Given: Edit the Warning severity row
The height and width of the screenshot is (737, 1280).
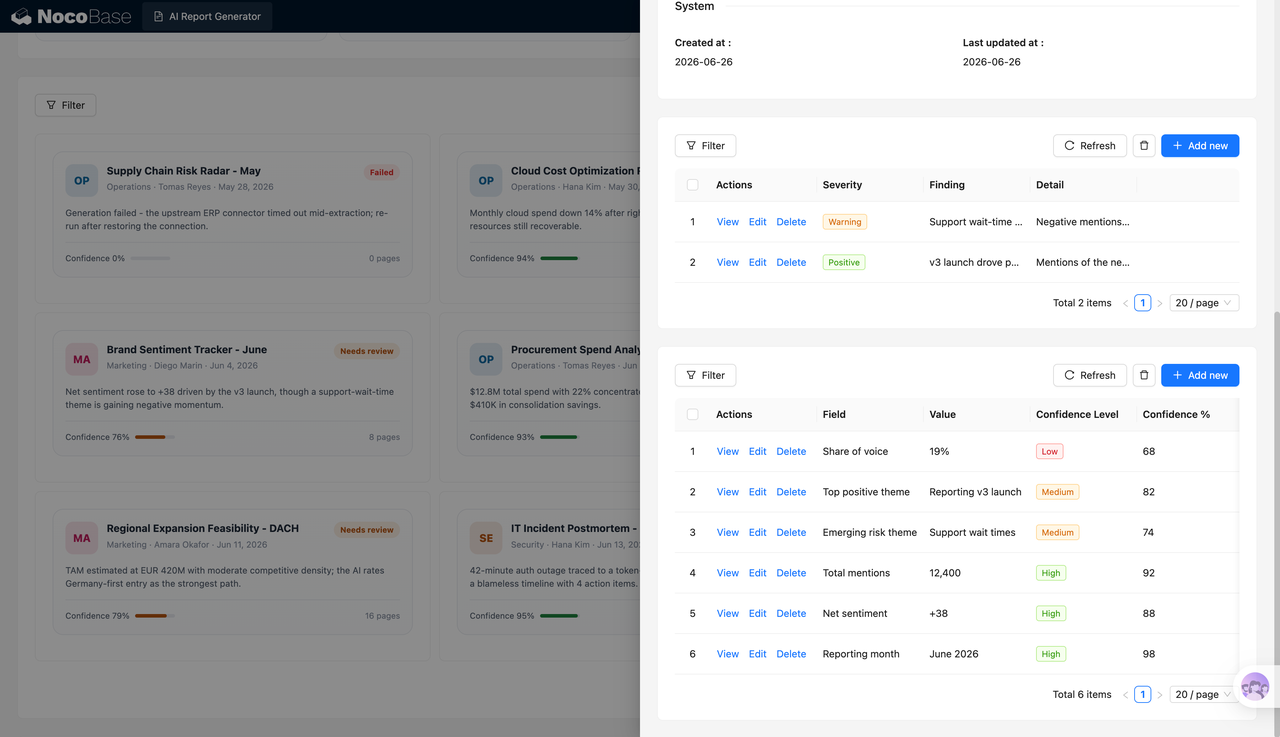Looking at the screenshot, I should tap(757, 222).
